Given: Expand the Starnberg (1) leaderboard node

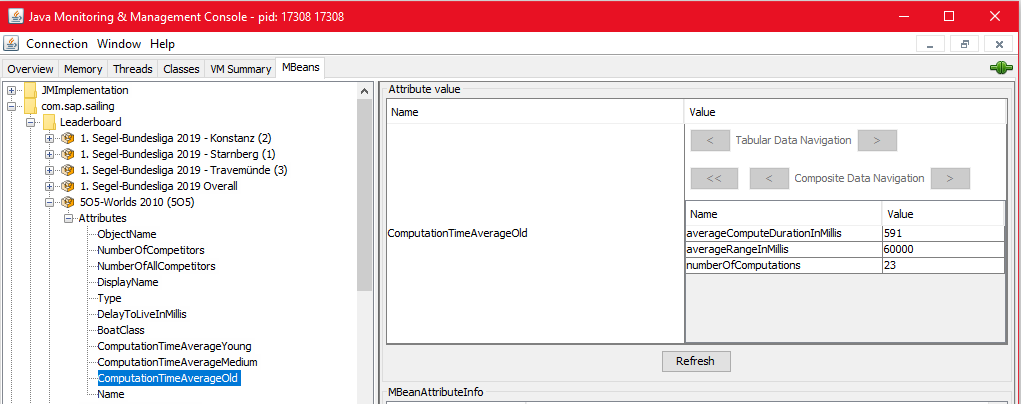Looking at the screenshot, I should 49,154.
